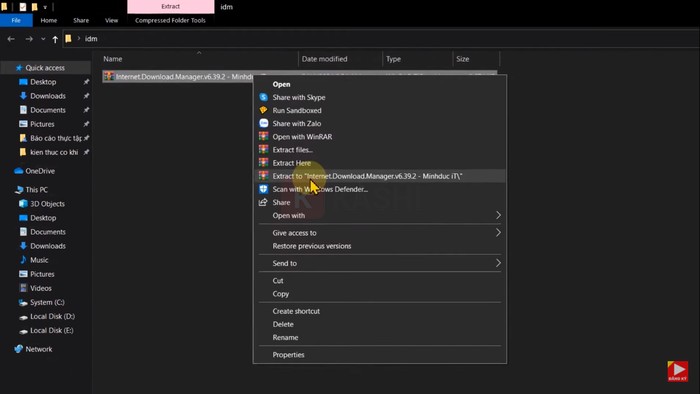Click the Windows Defender shield icon
The height and width of the screenshot is (394, 700).
263,189
